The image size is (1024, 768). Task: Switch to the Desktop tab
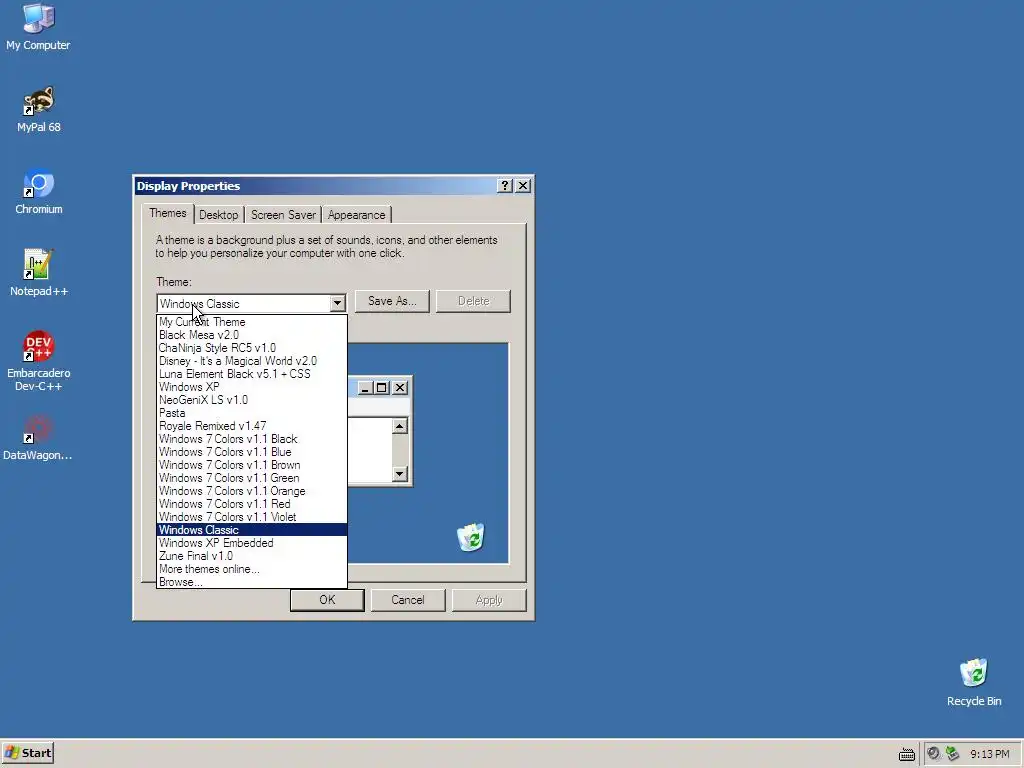click(x=219, y=215)
